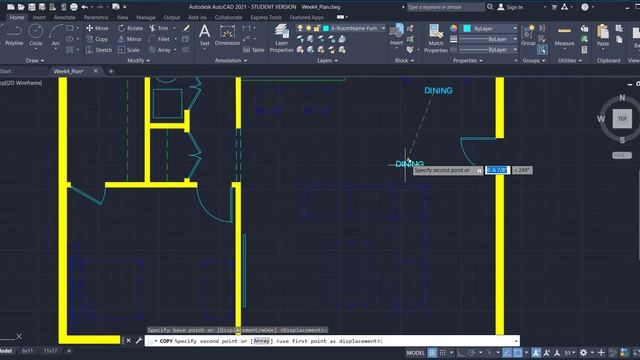Activate the Trim tool
640x360 pixels.
click(159, 28)
